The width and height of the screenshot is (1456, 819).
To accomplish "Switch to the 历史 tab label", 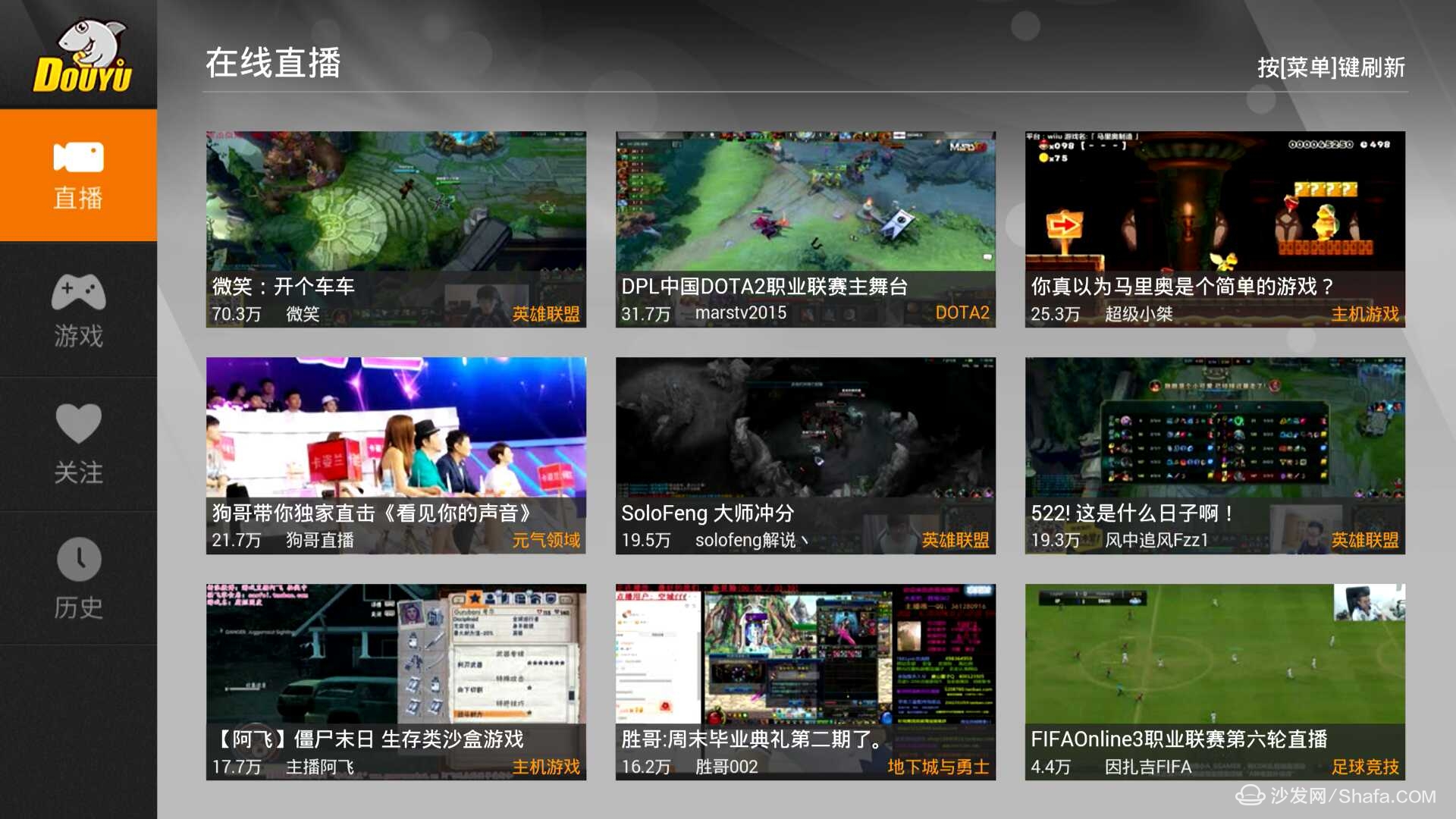I will pos(78,607).
